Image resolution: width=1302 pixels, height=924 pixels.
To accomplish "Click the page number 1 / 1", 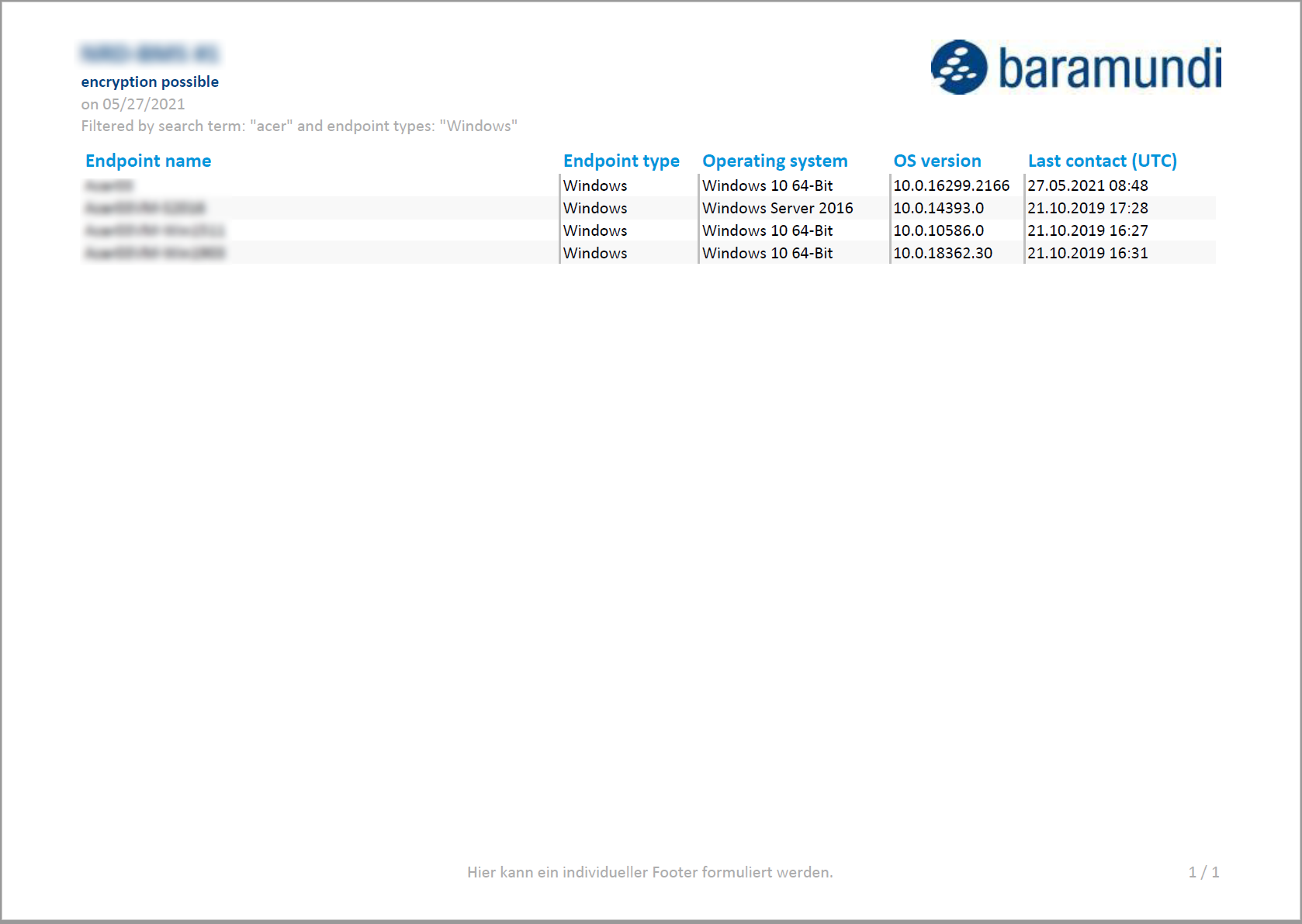I will [x=1203, y=872].
